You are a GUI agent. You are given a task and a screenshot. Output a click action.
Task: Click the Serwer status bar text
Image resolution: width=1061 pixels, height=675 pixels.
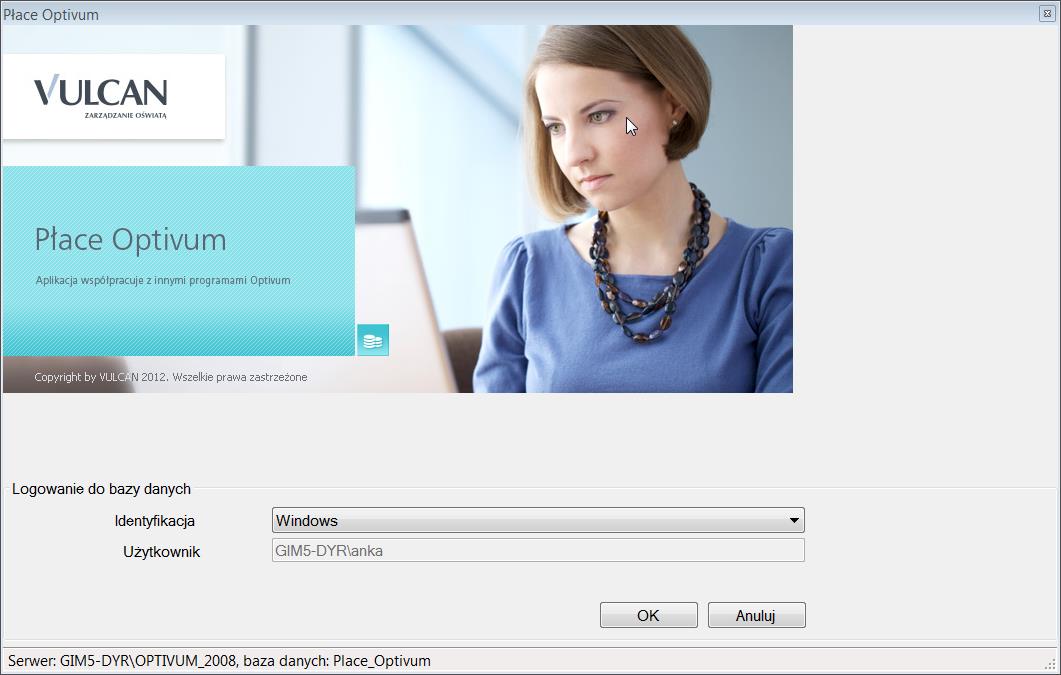(x=219, y=661)
